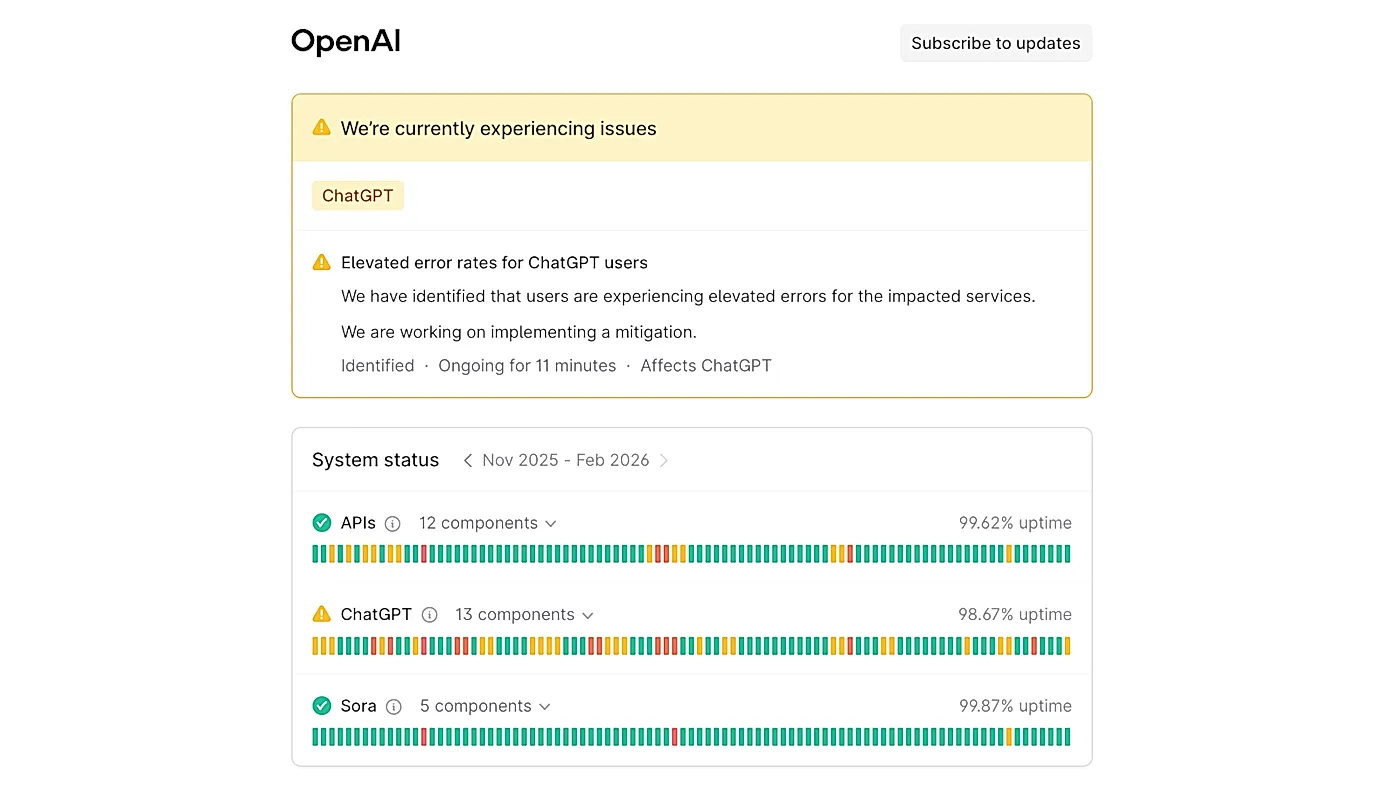Click the Subscribe to updates button
Screen dimensions: 1399x787
pyautogui.click(x=996, y=43)
